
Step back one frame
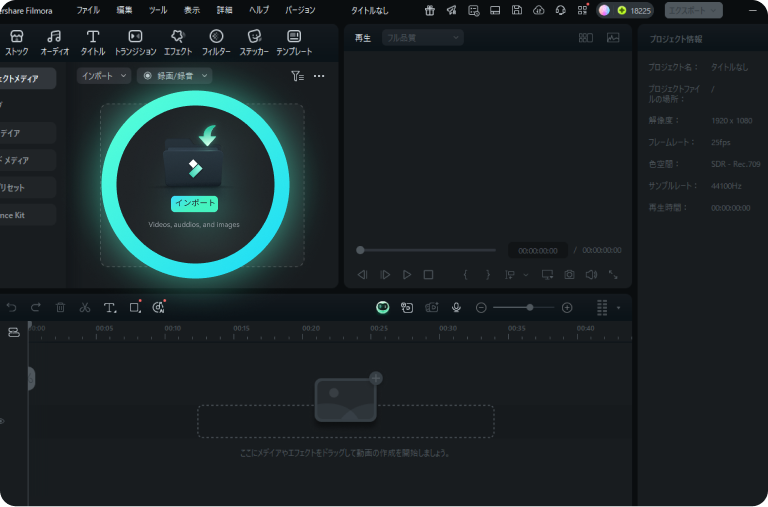pos(362,275)
